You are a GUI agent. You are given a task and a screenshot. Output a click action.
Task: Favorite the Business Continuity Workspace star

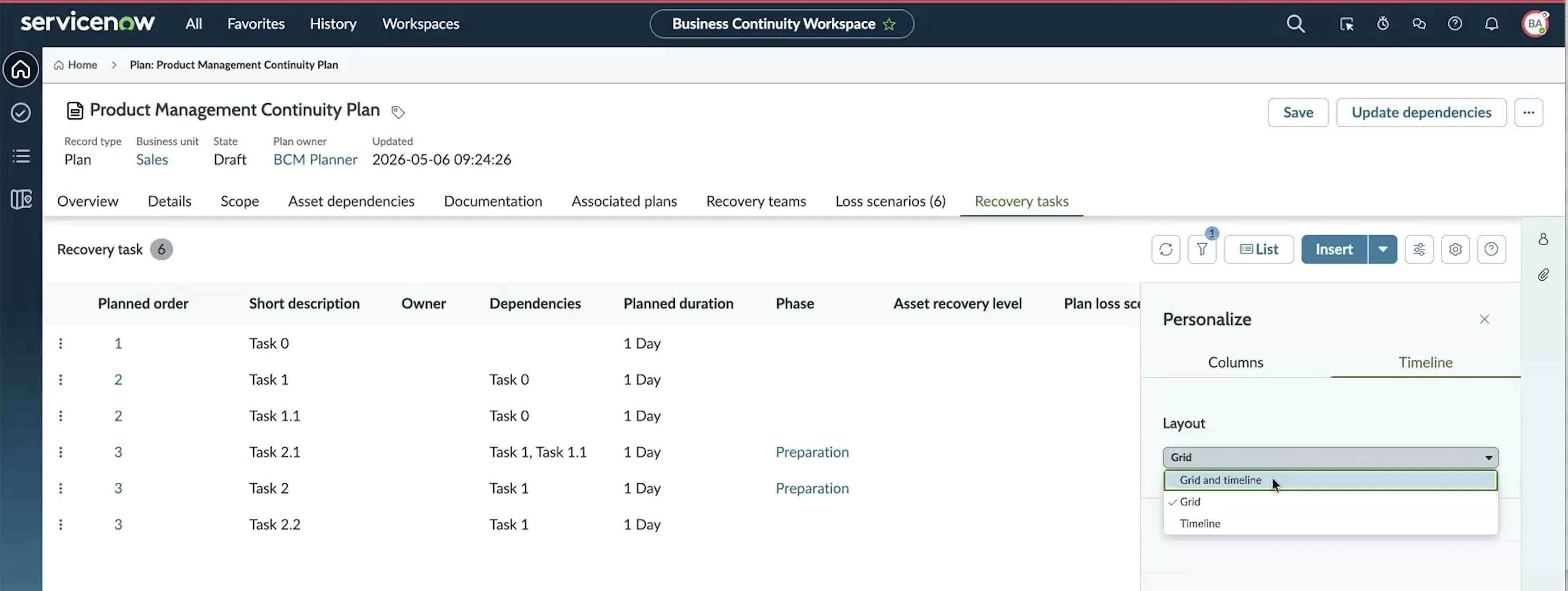[890, 25]
